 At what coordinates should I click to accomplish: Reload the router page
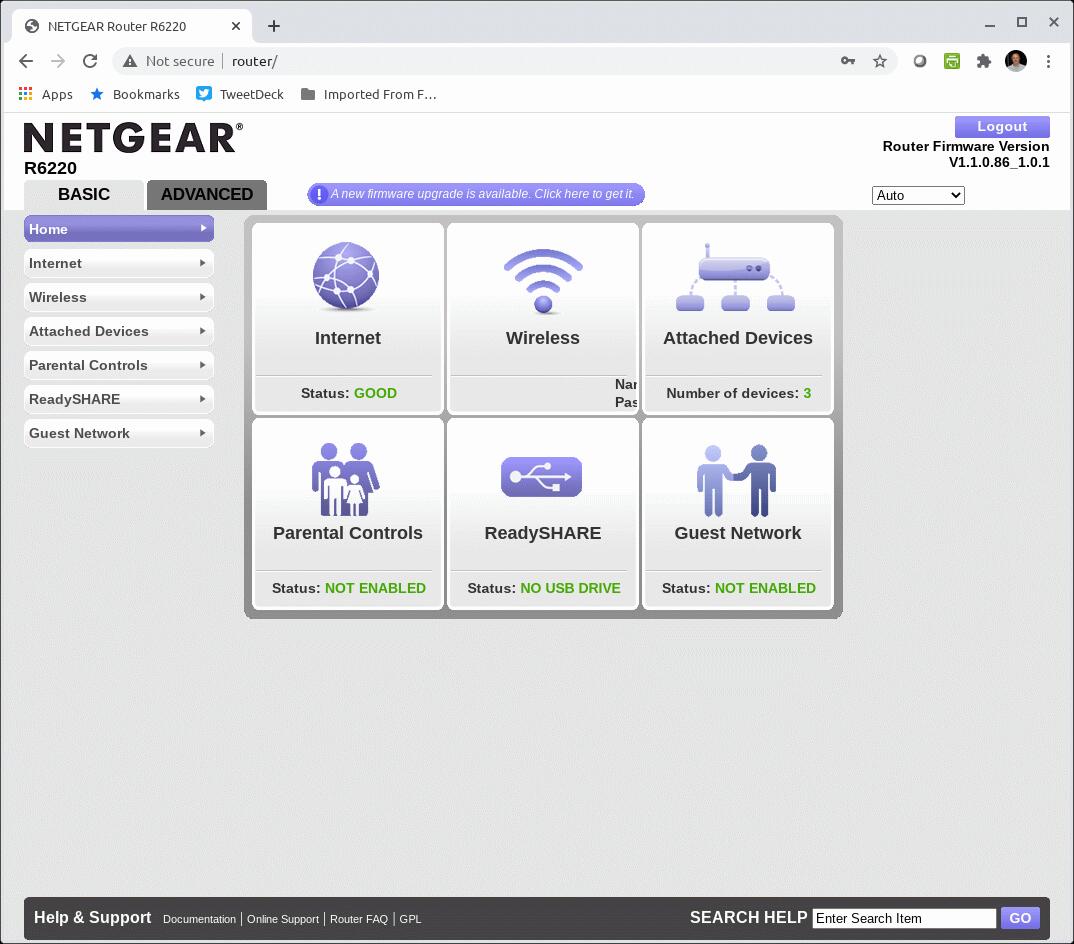tap(90, 61)
